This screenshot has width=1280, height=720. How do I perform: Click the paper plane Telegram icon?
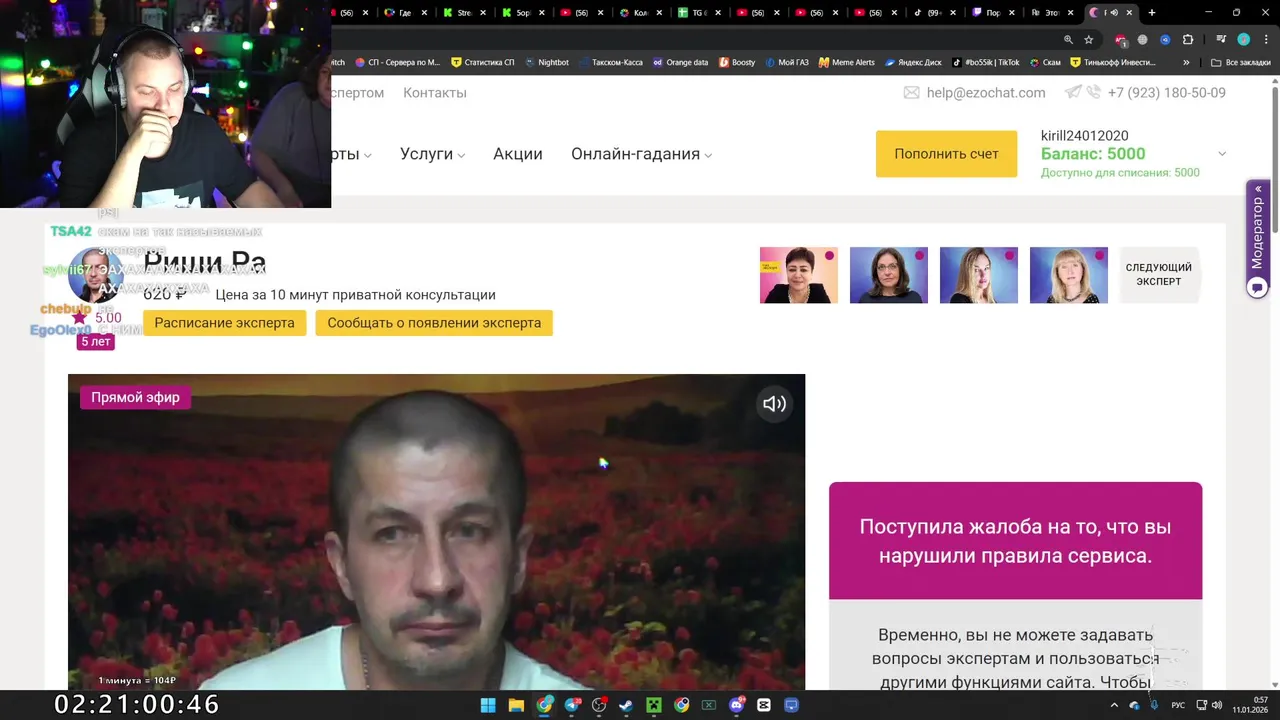pyautogui.click(x=1073, y=92)
